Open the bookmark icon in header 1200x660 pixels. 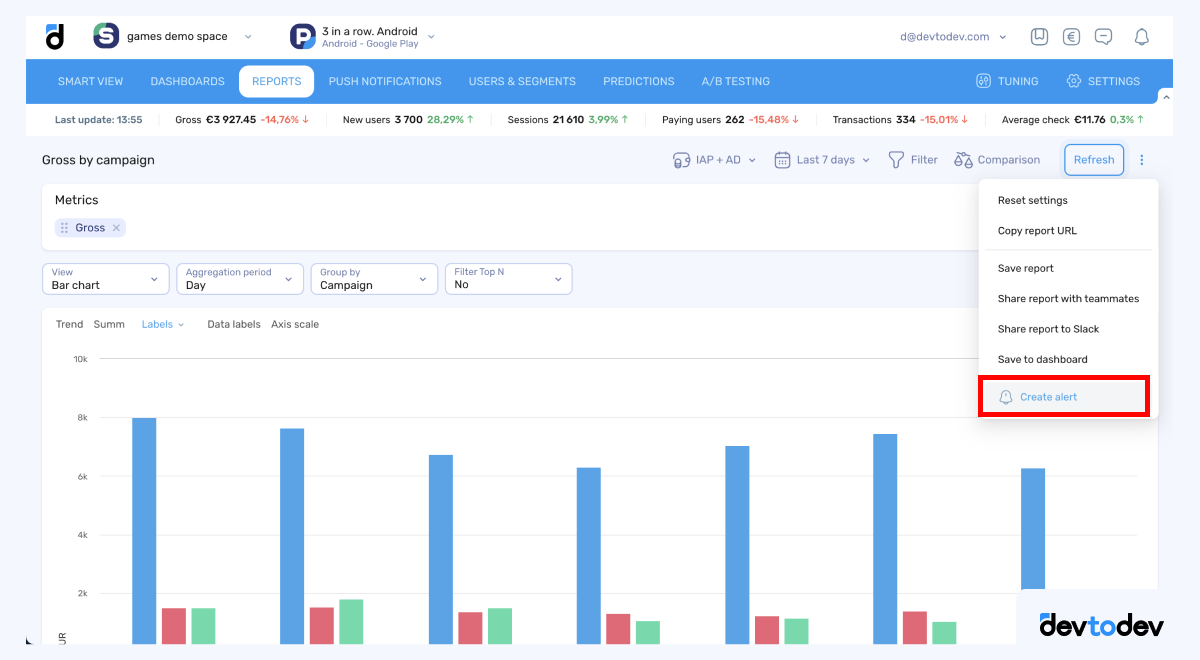(x=1039, y=37)
